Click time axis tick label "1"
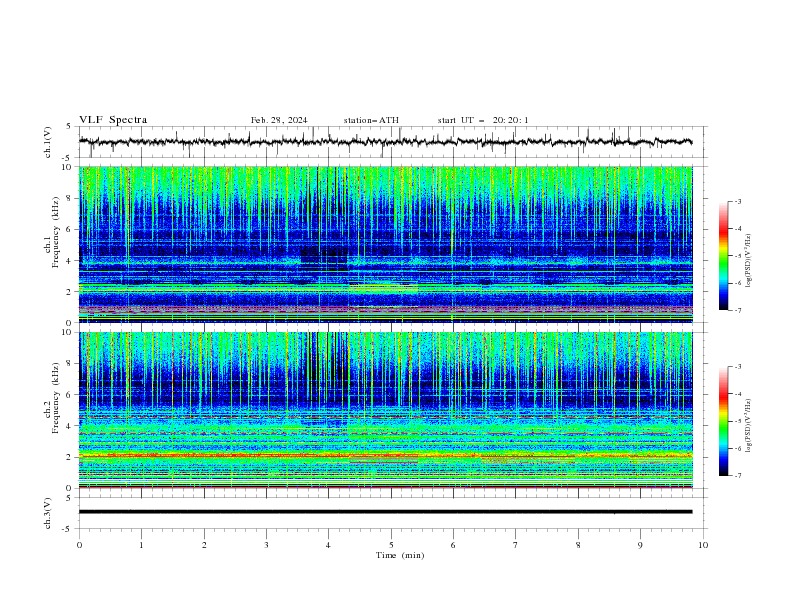The width and height of the screenshot is (792, 612). [x=141, y=545]
